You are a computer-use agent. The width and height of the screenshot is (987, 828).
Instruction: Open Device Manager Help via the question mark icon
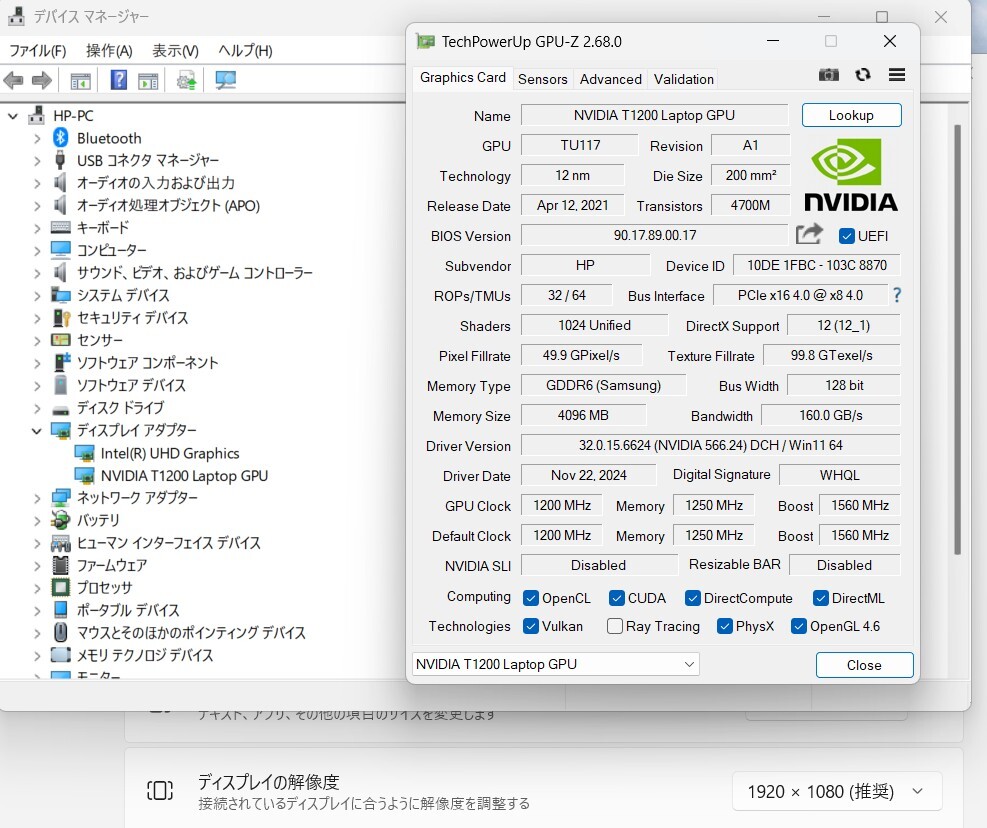tap(117, 80)
